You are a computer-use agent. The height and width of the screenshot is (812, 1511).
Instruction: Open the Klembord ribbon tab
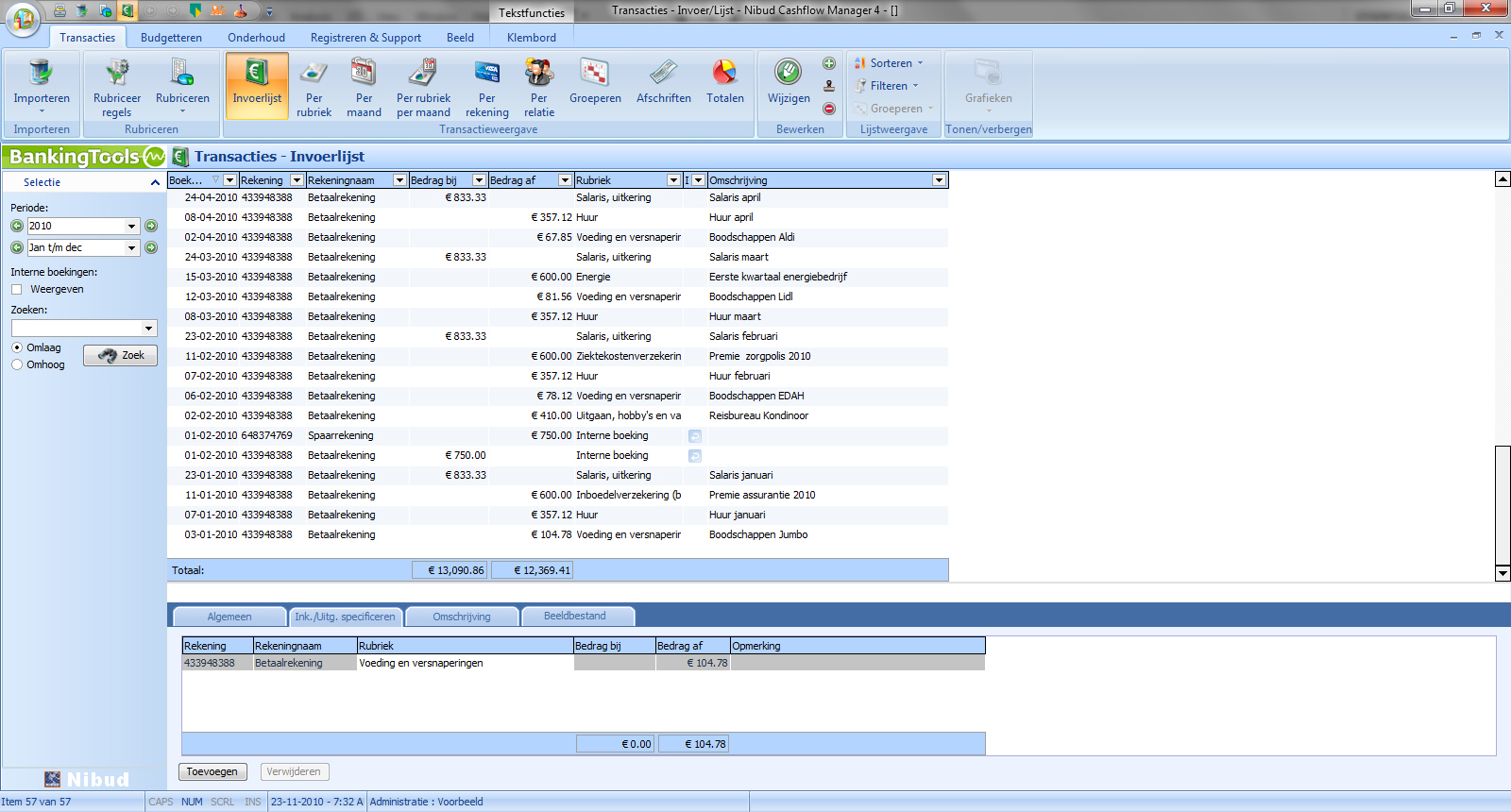[532, 38]
